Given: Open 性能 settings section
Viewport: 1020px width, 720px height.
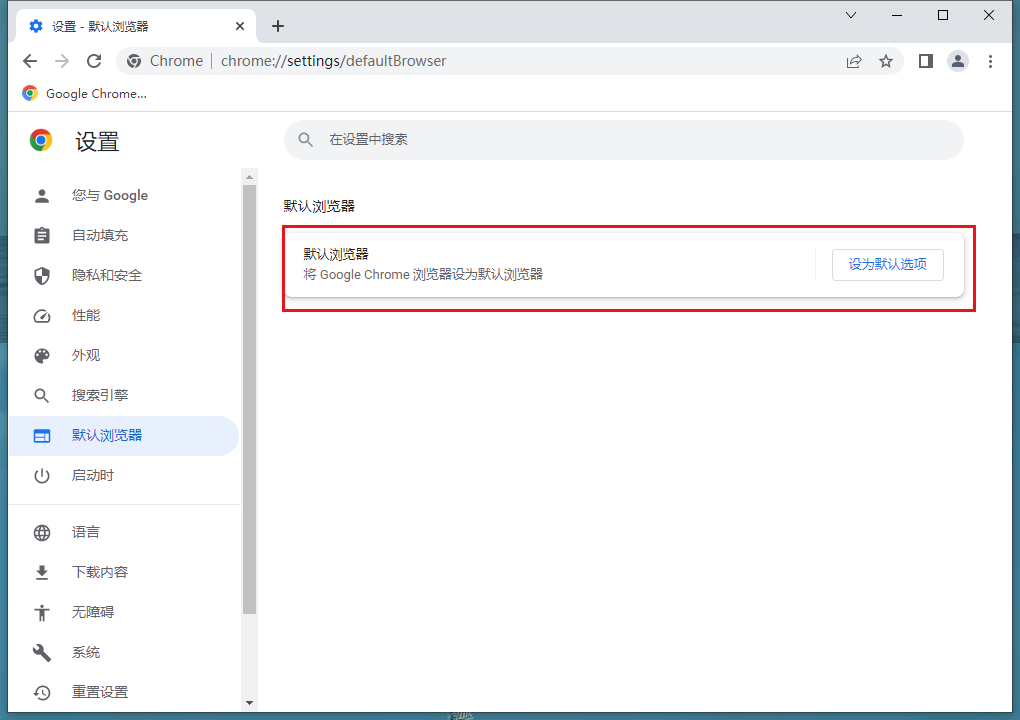Looking at the screenshot, I should [124, 315].
